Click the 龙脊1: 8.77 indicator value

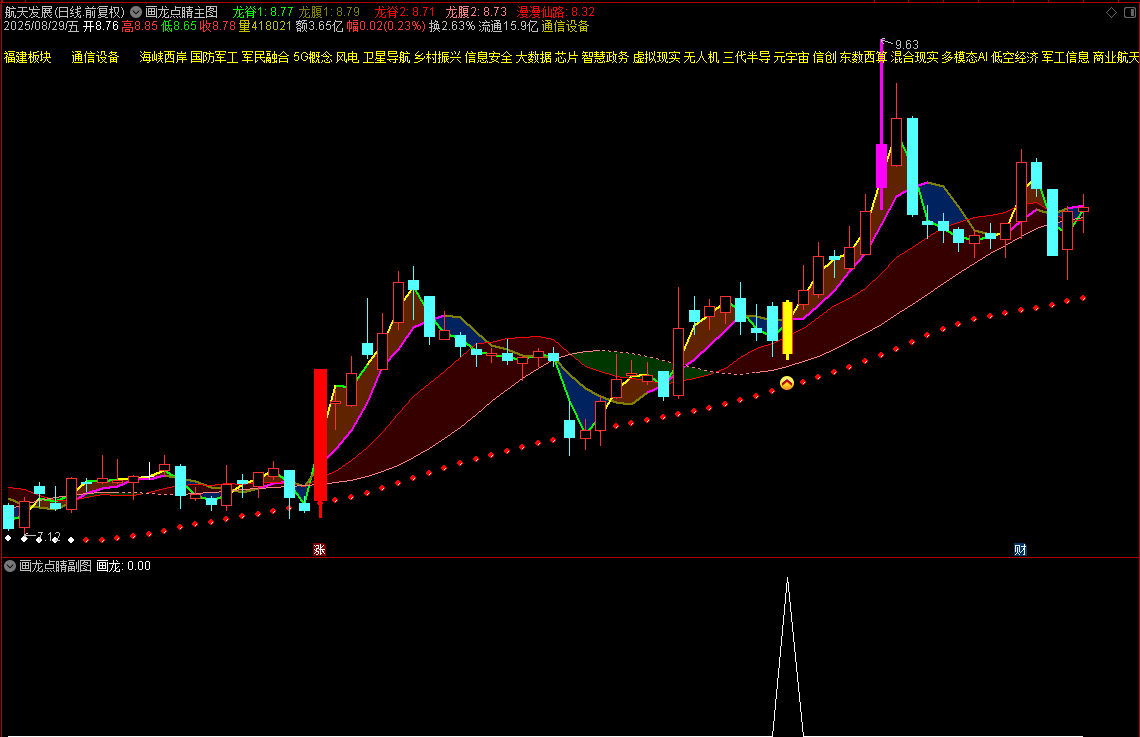263,12
